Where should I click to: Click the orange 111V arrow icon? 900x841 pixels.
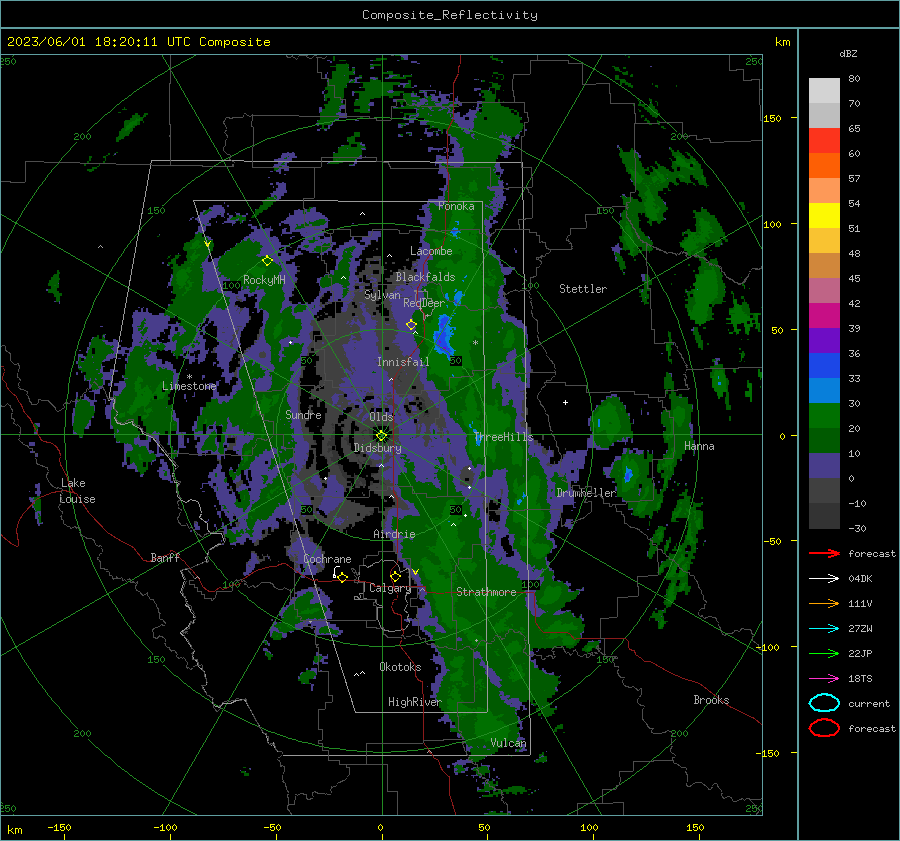pyautogui.click(x=824, y=603)
